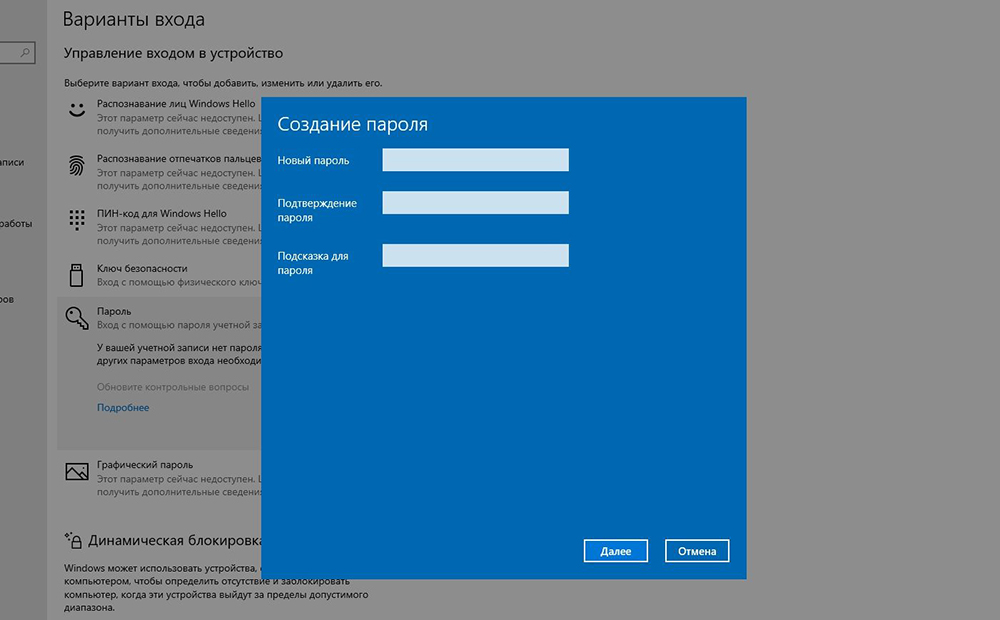Click the search magnifier icon in sidebar
The height and width of the screenshot is (620, 1000).
point(25,51)
